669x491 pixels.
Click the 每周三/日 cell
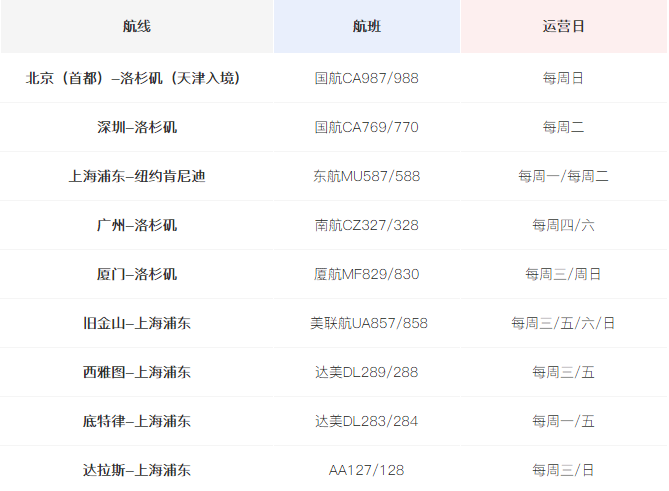563,471
